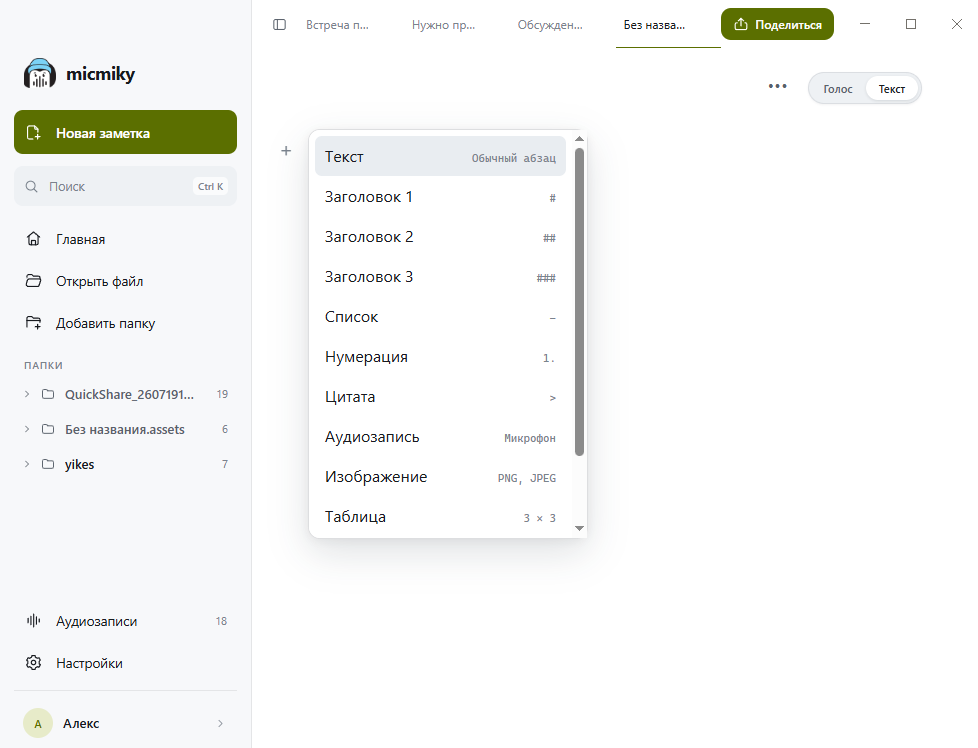Insert a Нумерация numbered list
The width and height of the screenshot is (978, 748).
pos(440,356)
